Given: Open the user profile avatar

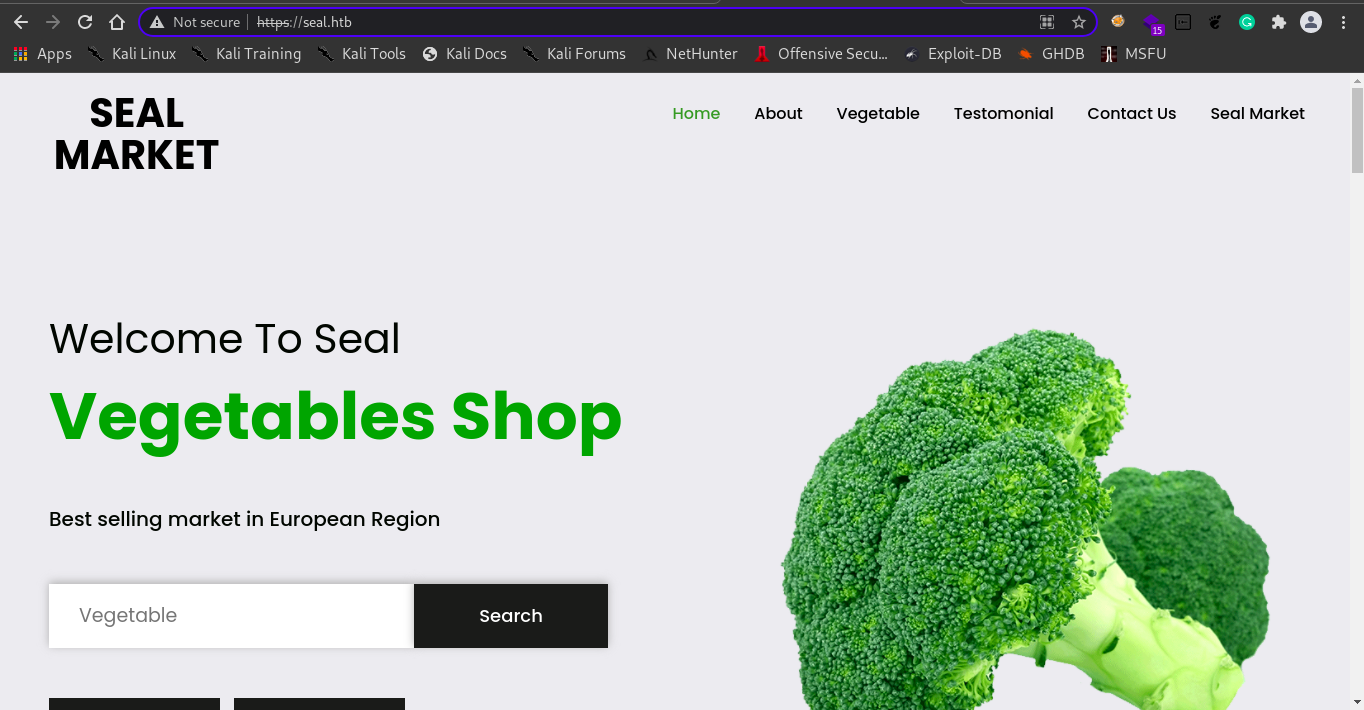Looking at the screenshot, I should click(x=1311, y=22).
